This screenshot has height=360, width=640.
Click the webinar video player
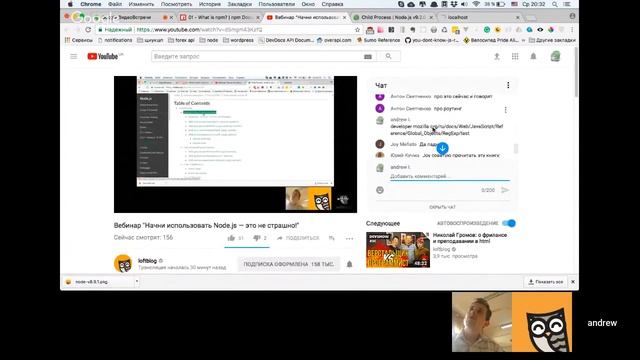coord(235,144)
